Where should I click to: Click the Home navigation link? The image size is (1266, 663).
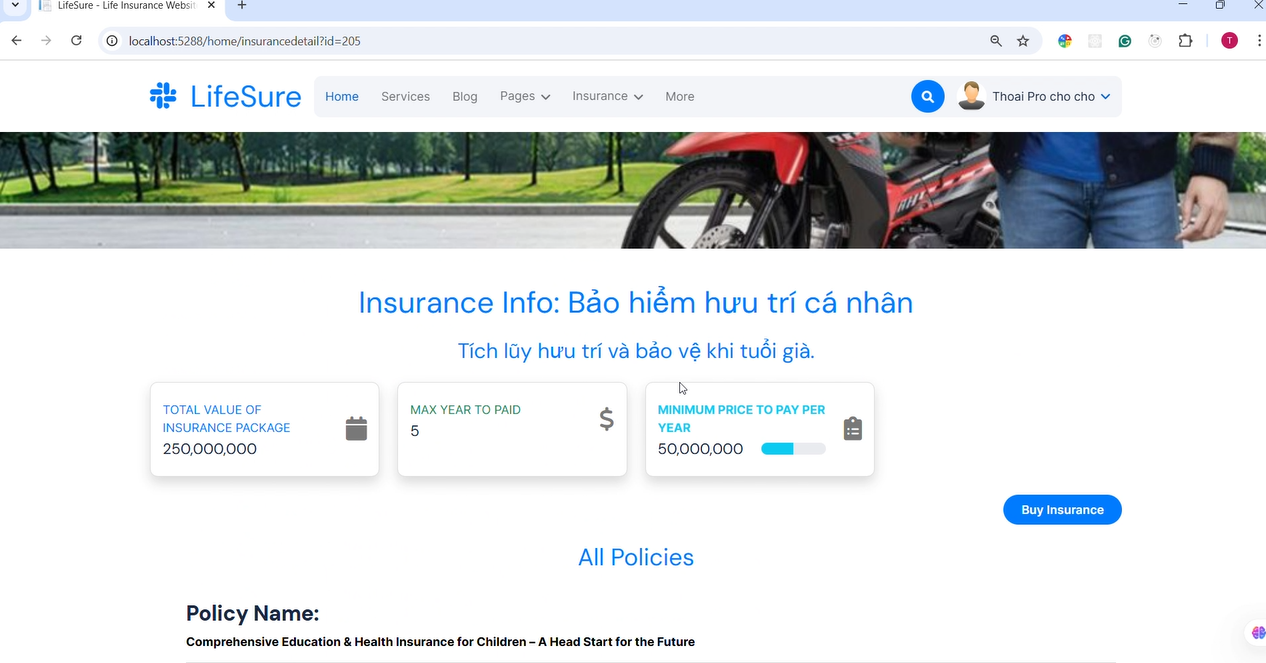pyautogui.click(x=342, y=97)
